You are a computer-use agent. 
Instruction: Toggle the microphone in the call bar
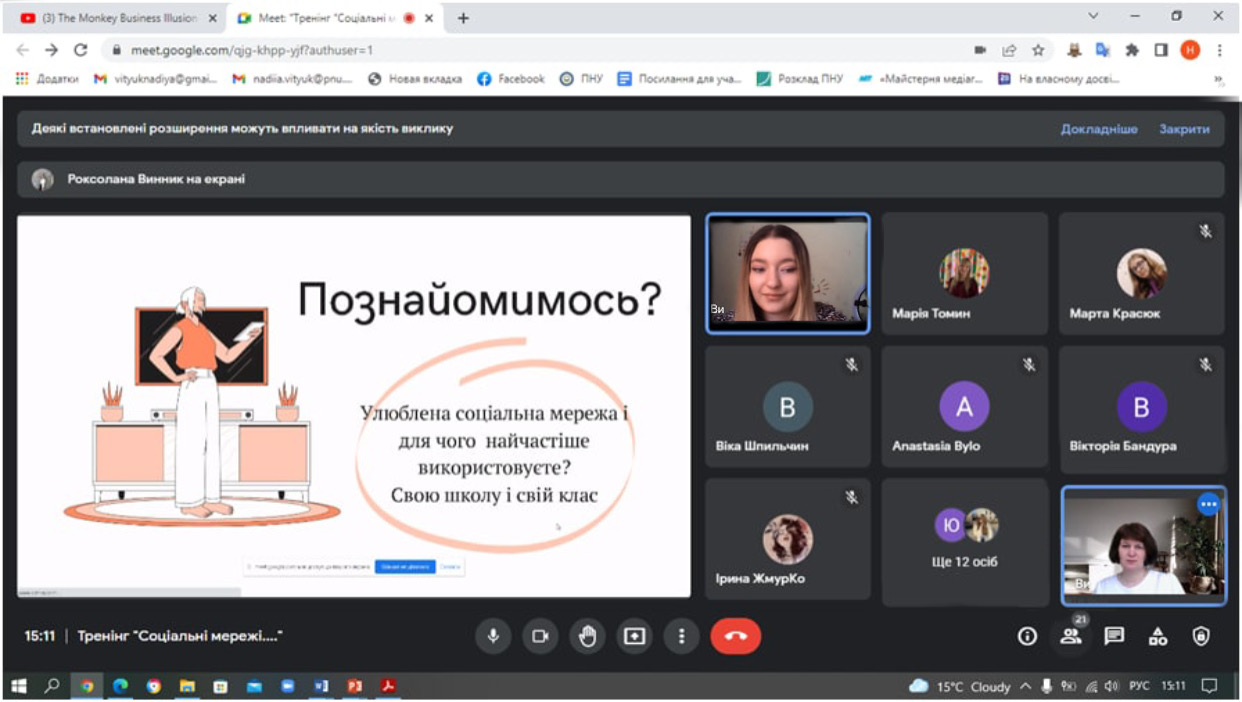pyautogui.click(x=493, y=636)
